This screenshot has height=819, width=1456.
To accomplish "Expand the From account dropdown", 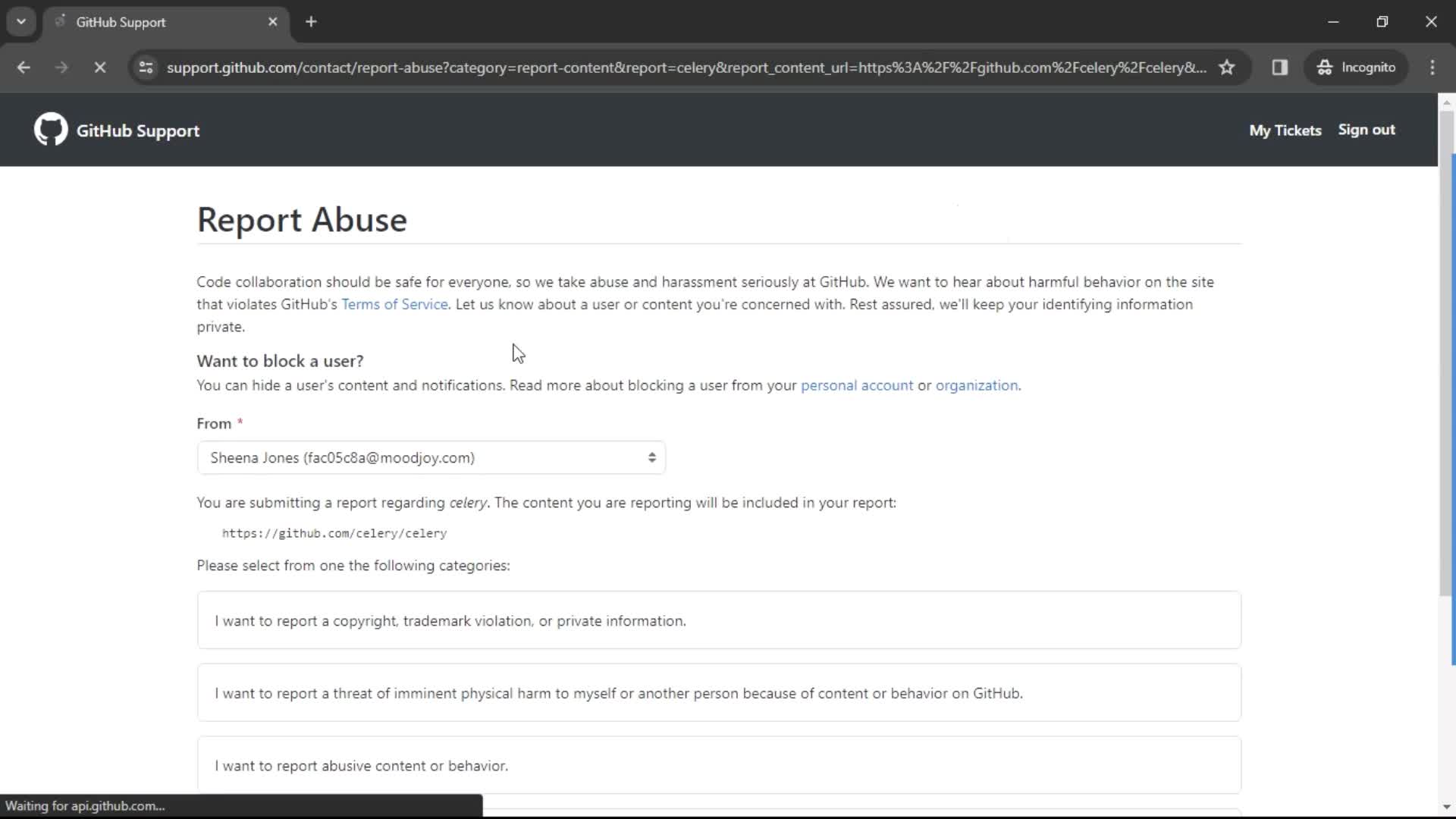I will [x=431, y=457].
